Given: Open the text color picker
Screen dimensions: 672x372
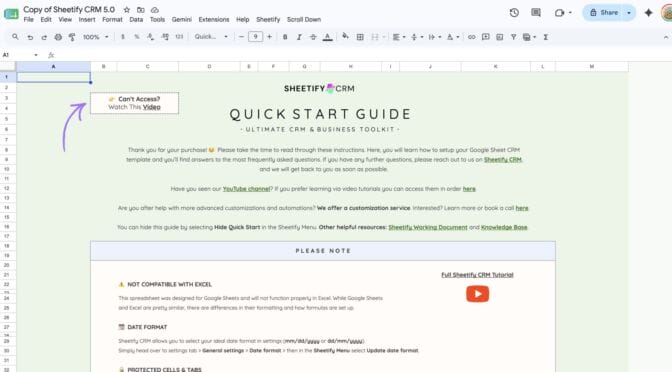Looking at the screenshot, I should coord(327,37).
